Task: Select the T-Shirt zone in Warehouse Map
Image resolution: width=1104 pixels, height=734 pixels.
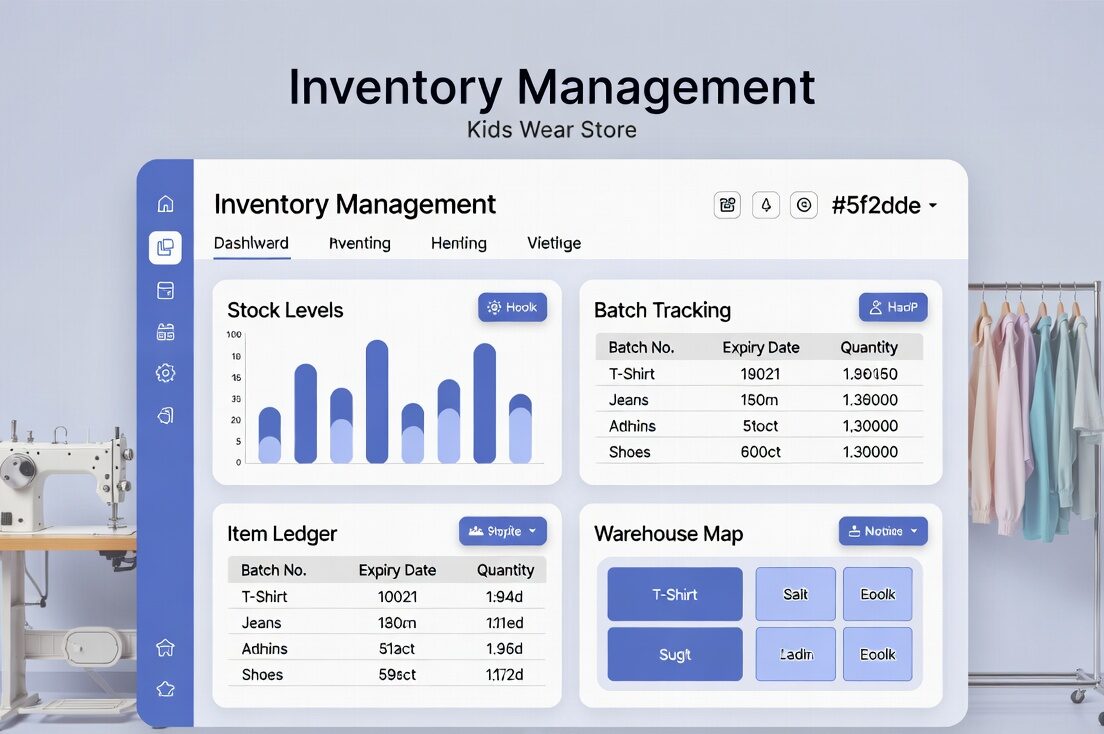Action: (675, 594)
